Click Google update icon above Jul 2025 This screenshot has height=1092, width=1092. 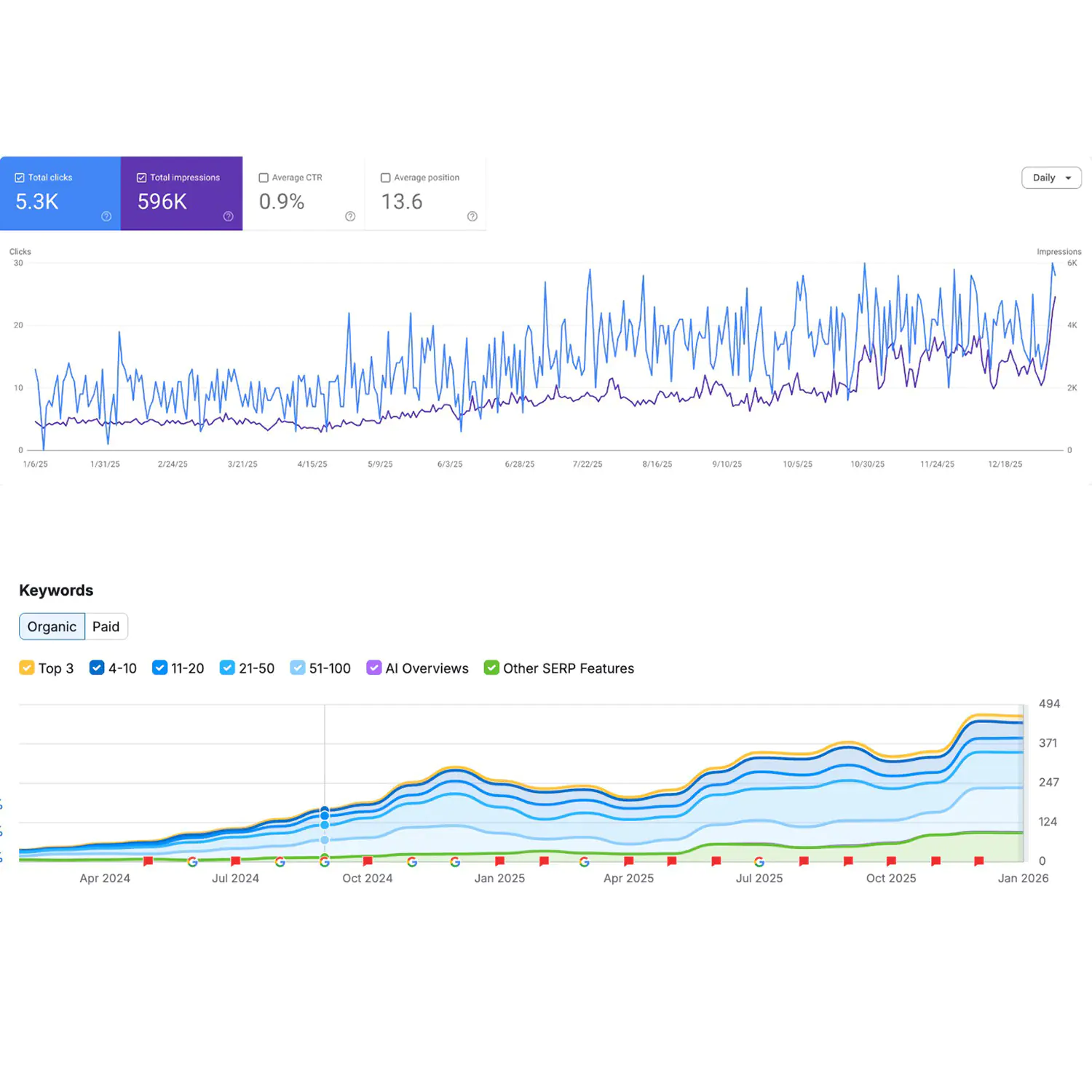[759, 862]
